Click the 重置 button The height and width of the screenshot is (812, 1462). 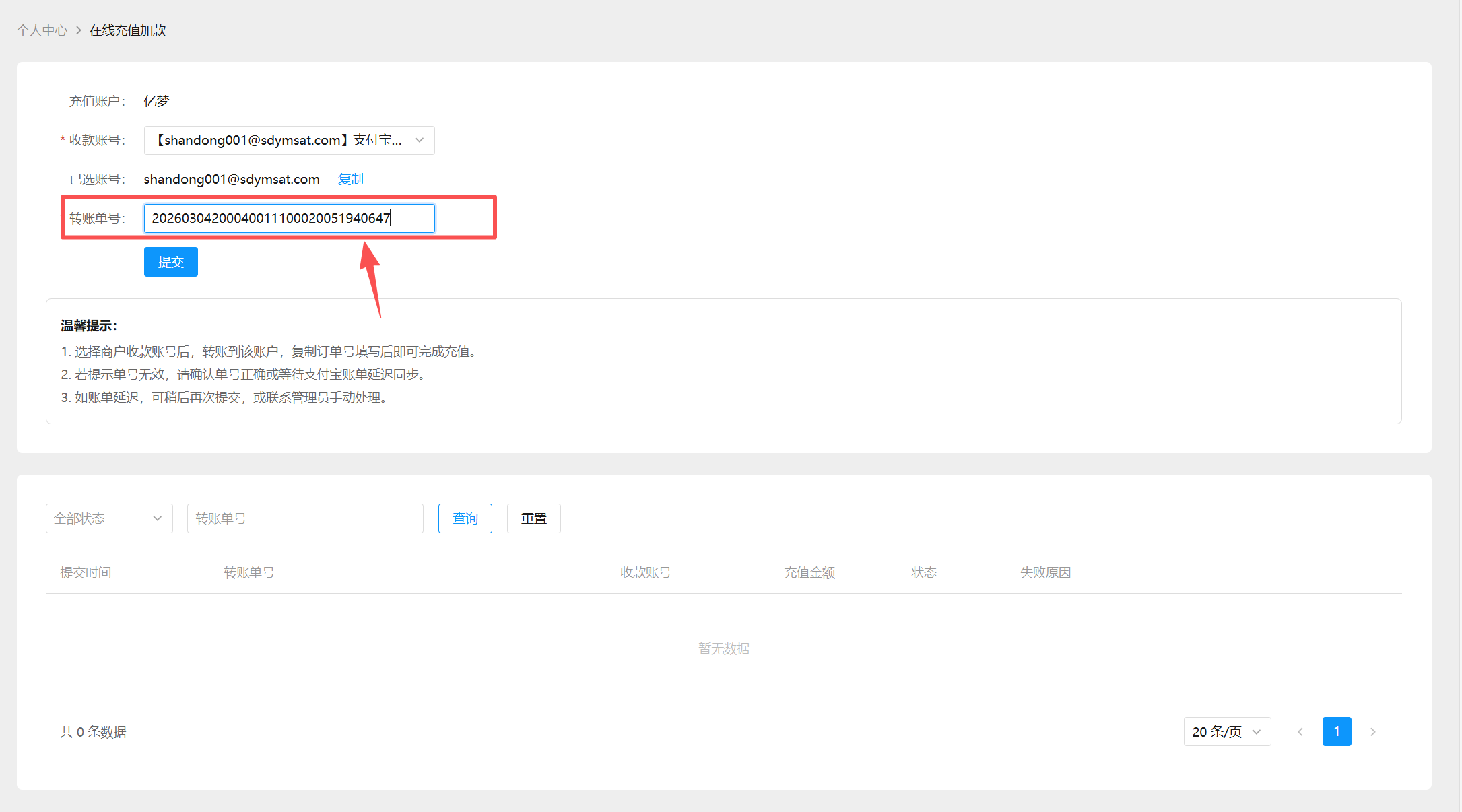click(x=533, y=518)
